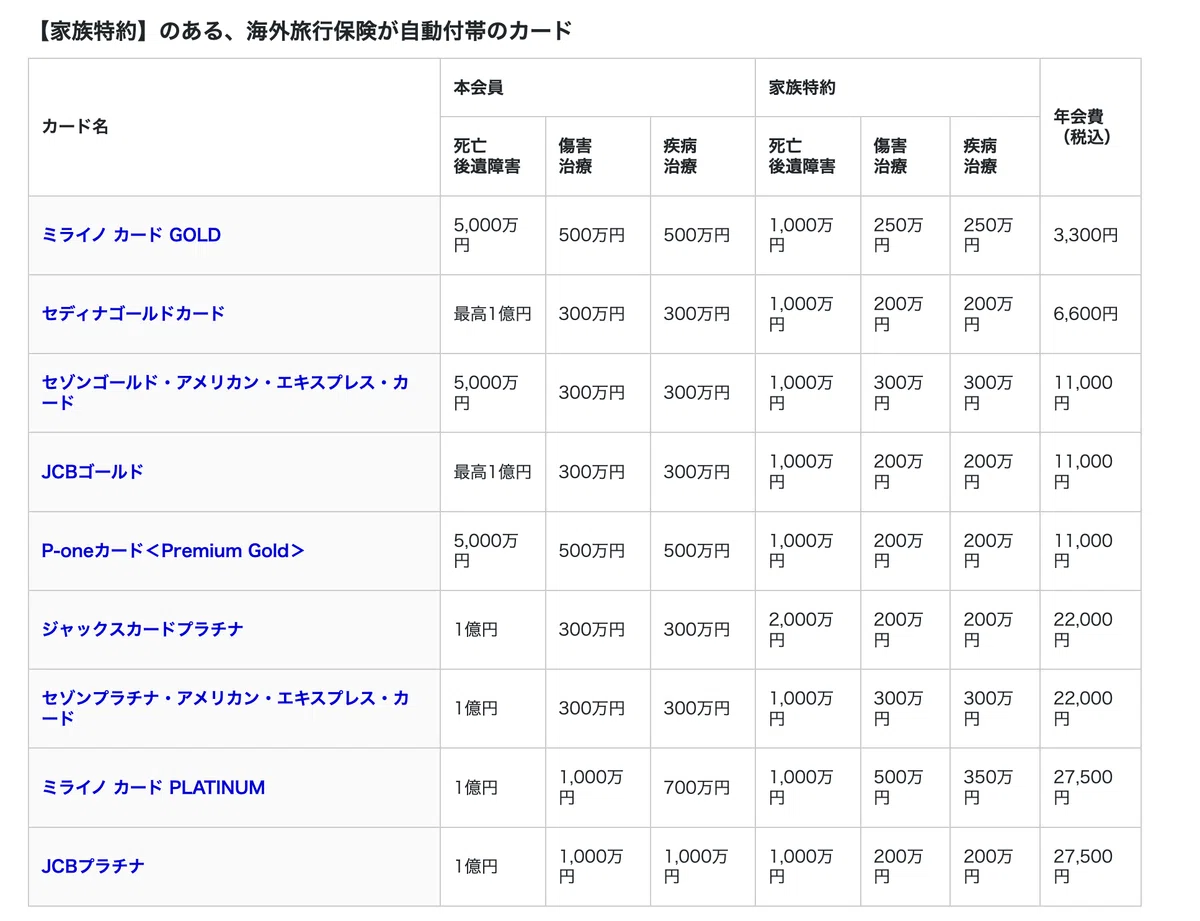Click 5,000万円 cell in P-oneカード row
Viewport: 1200px width, 921px height.
(493, 550)
